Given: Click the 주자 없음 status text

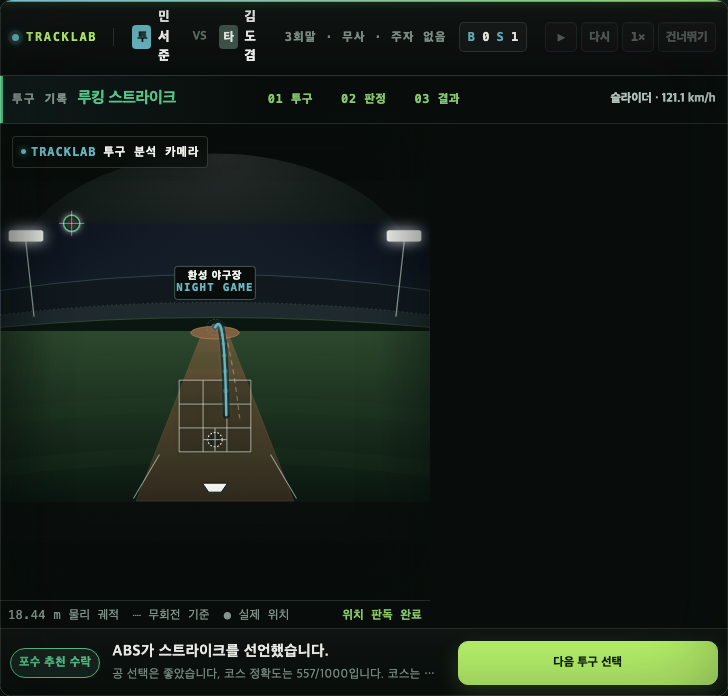Looking at the screenshot, I should [418, 37].
